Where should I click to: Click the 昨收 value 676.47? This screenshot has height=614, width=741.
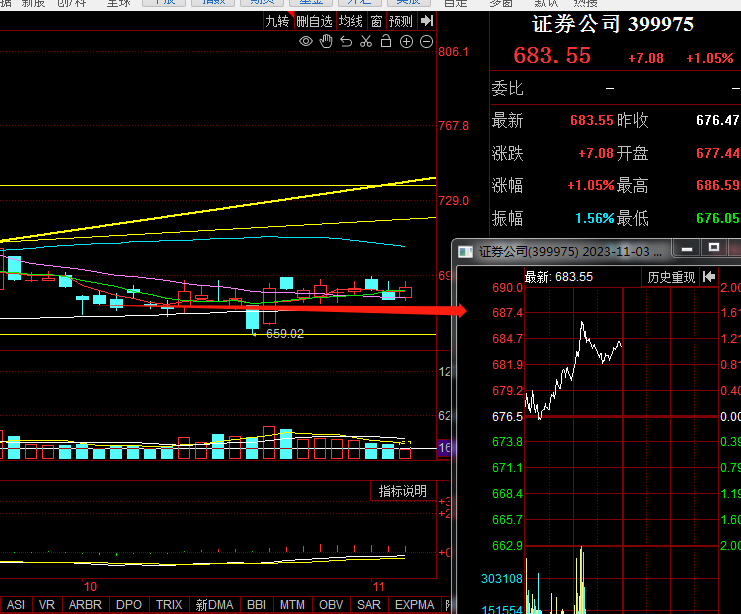717,120
